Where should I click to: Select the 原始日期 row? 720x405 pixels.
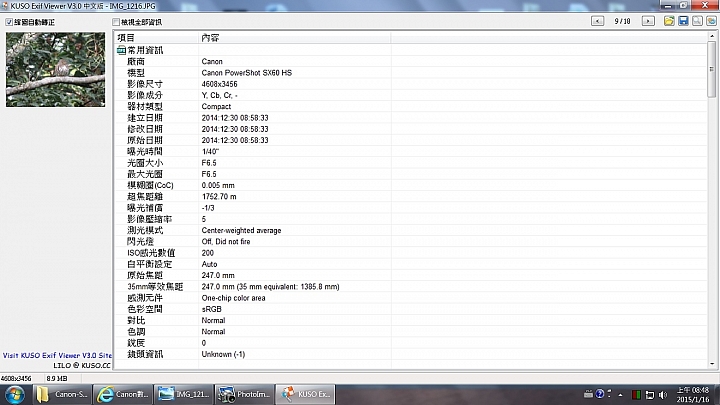click(x=411, y=140)
